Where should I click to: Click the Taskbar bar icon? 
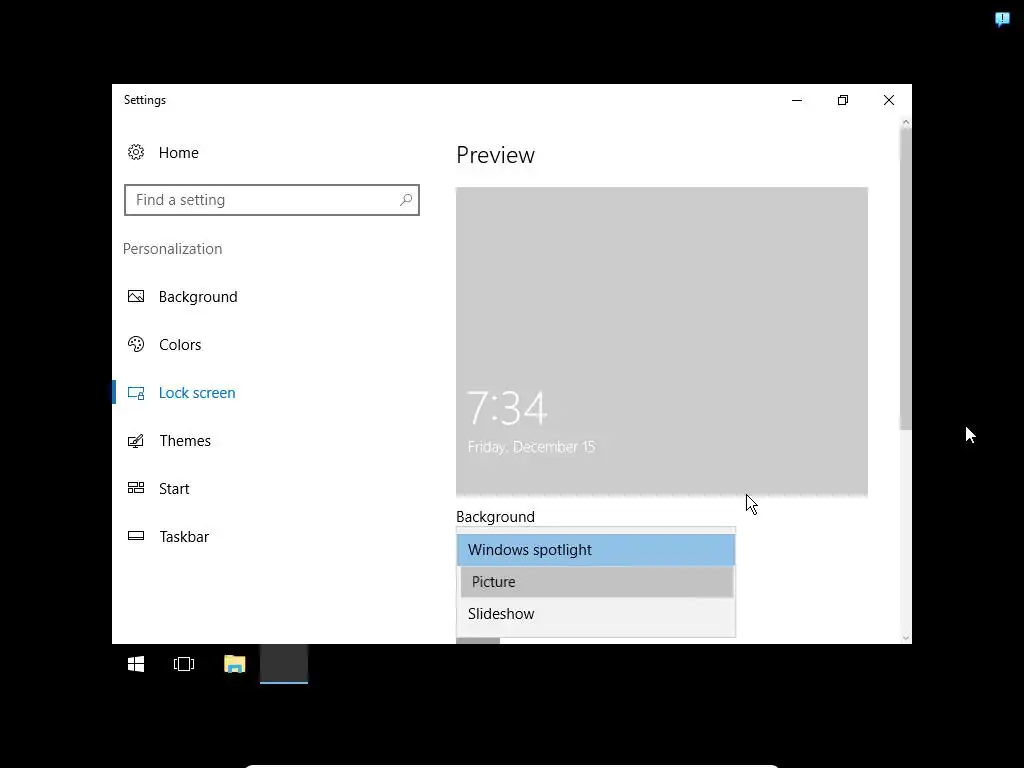136,536
